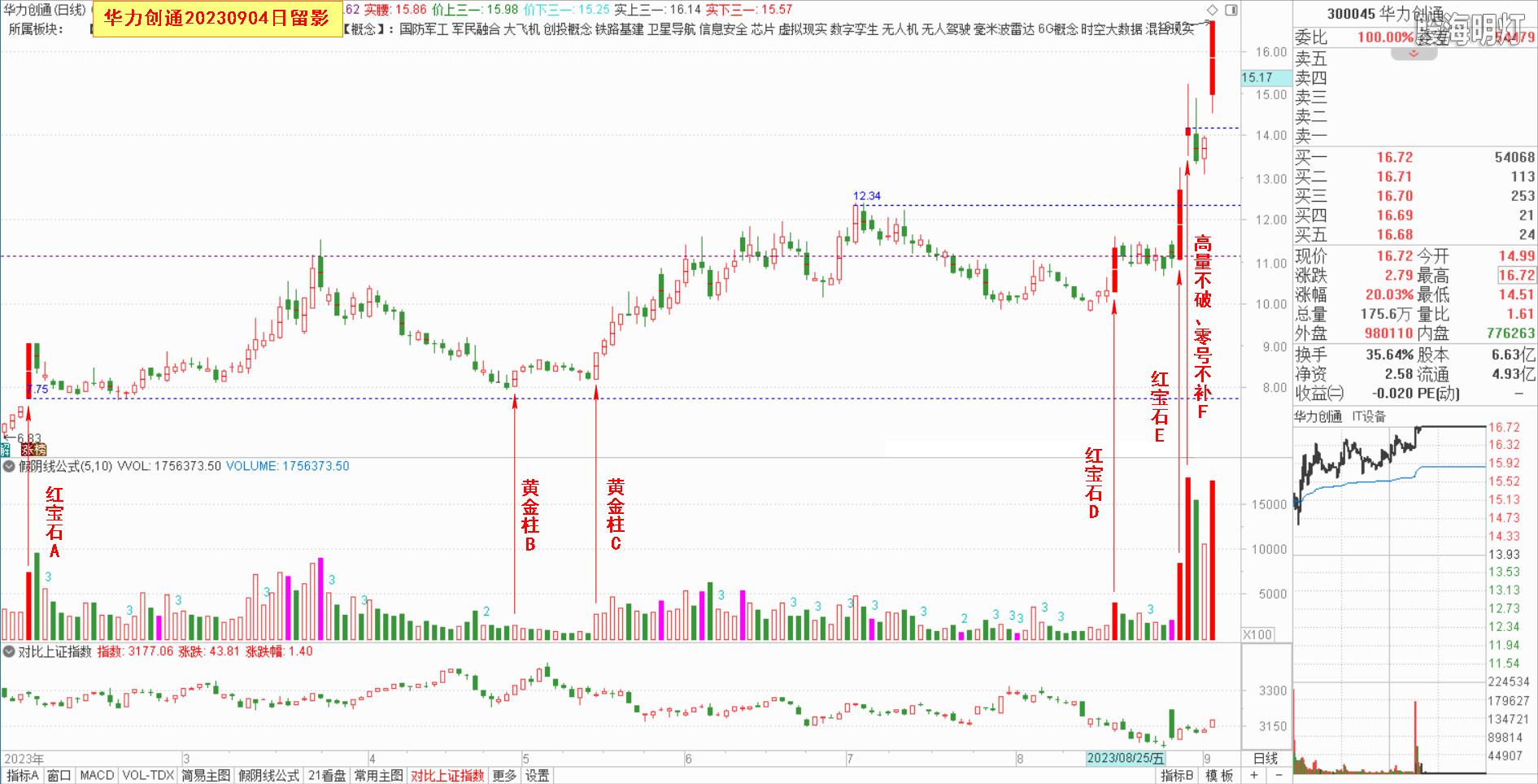Viewport: 1538px width, 784px height.
Task: Switch to the VOL-TDX indicator tab
Action: point(148,776)
